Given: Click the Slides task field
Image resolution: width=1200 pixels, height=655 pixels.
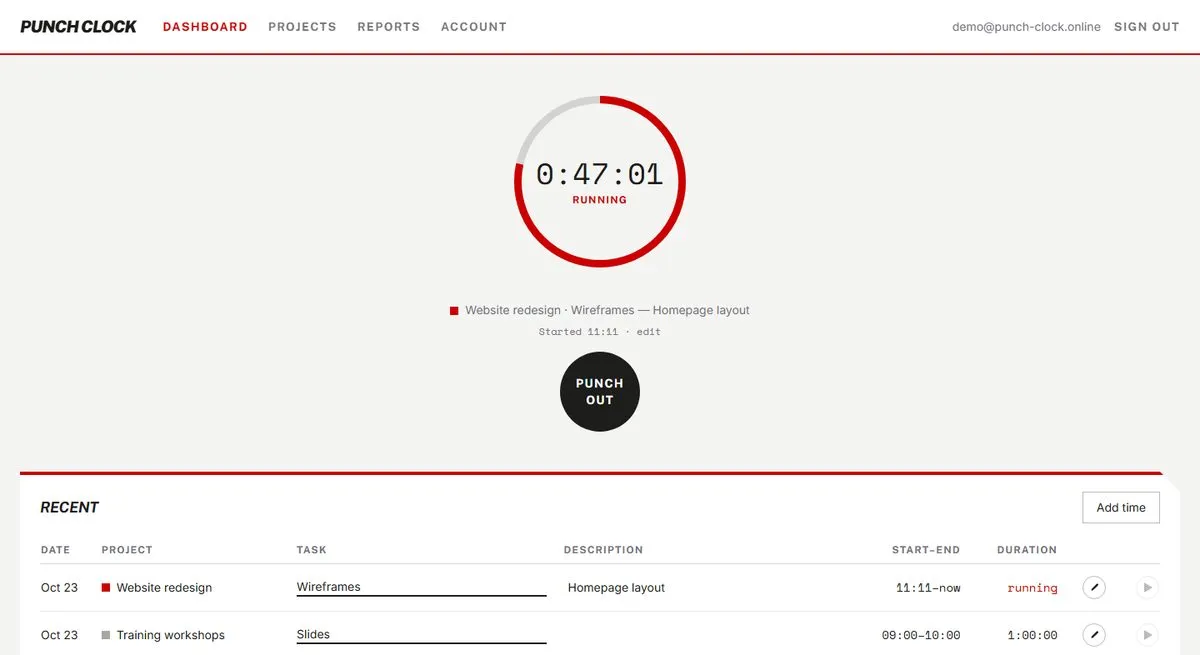Looking at the screenshot, I should pyautogui.click(x=421, y=634).
